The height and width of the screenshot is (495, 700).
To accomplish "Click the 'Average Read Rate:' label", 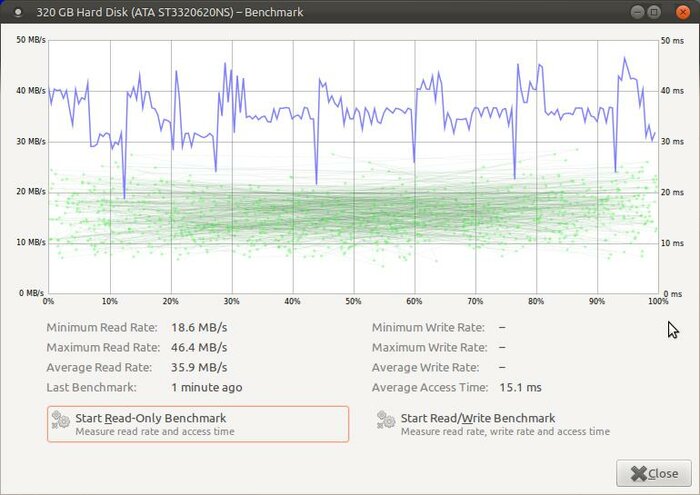I will click(99, 367).
